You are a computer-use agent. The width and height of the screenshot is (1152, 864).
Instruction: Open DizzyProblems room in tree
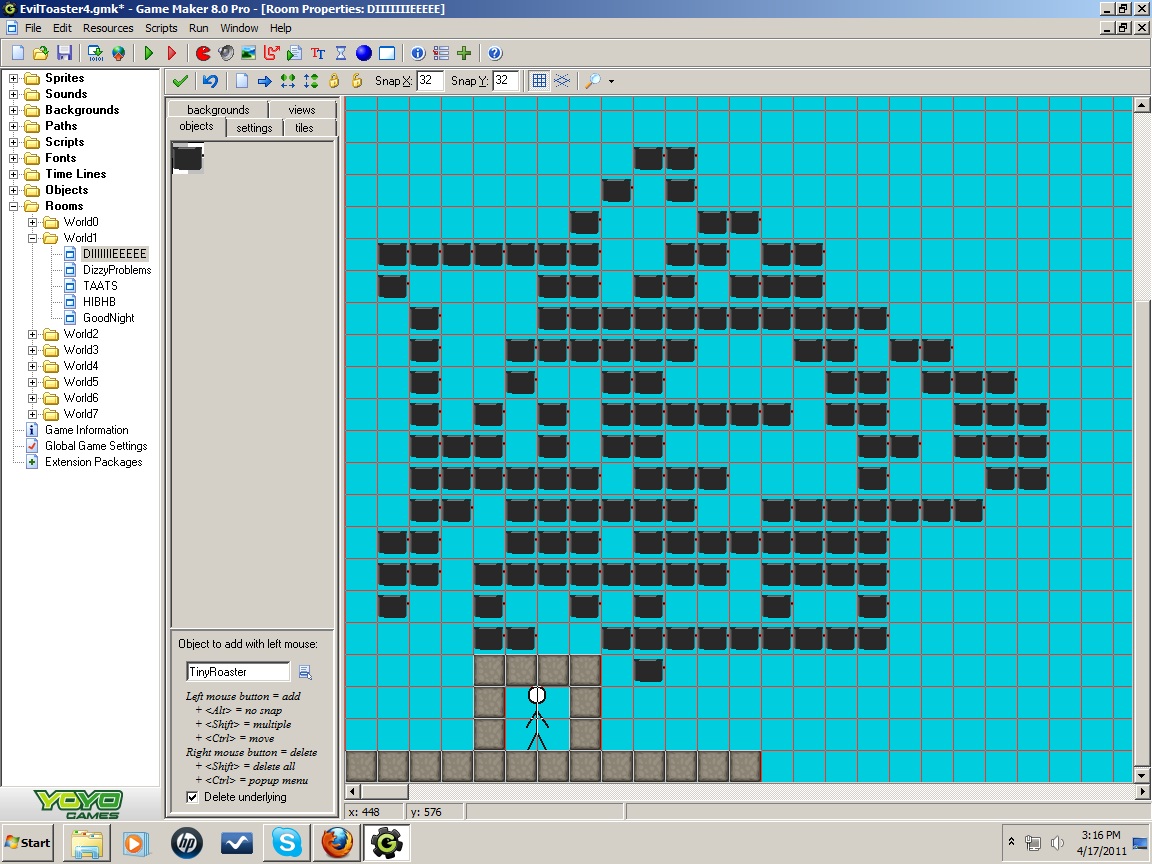(117, 270)
